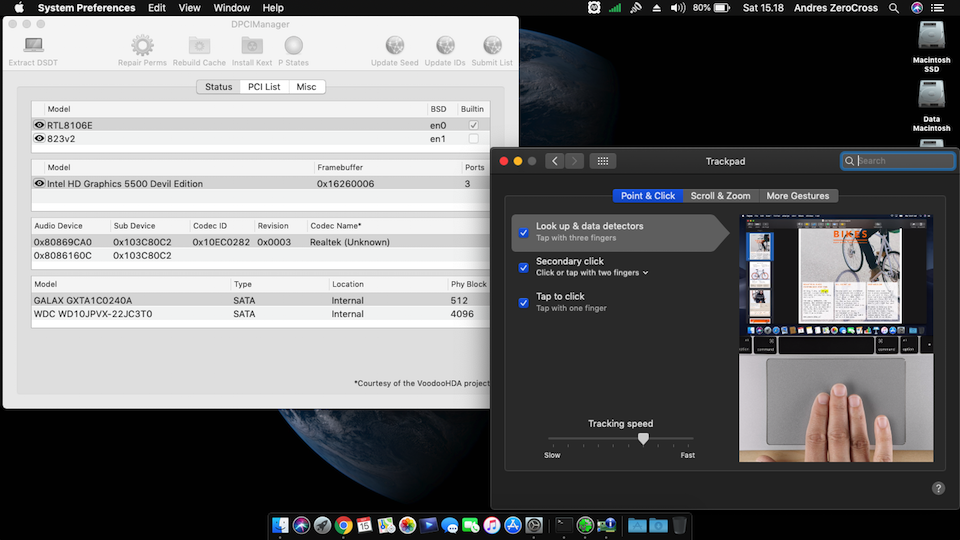Select the More Gestures tab
This screenshot has width=960, height=540.
tap(797, 196)
